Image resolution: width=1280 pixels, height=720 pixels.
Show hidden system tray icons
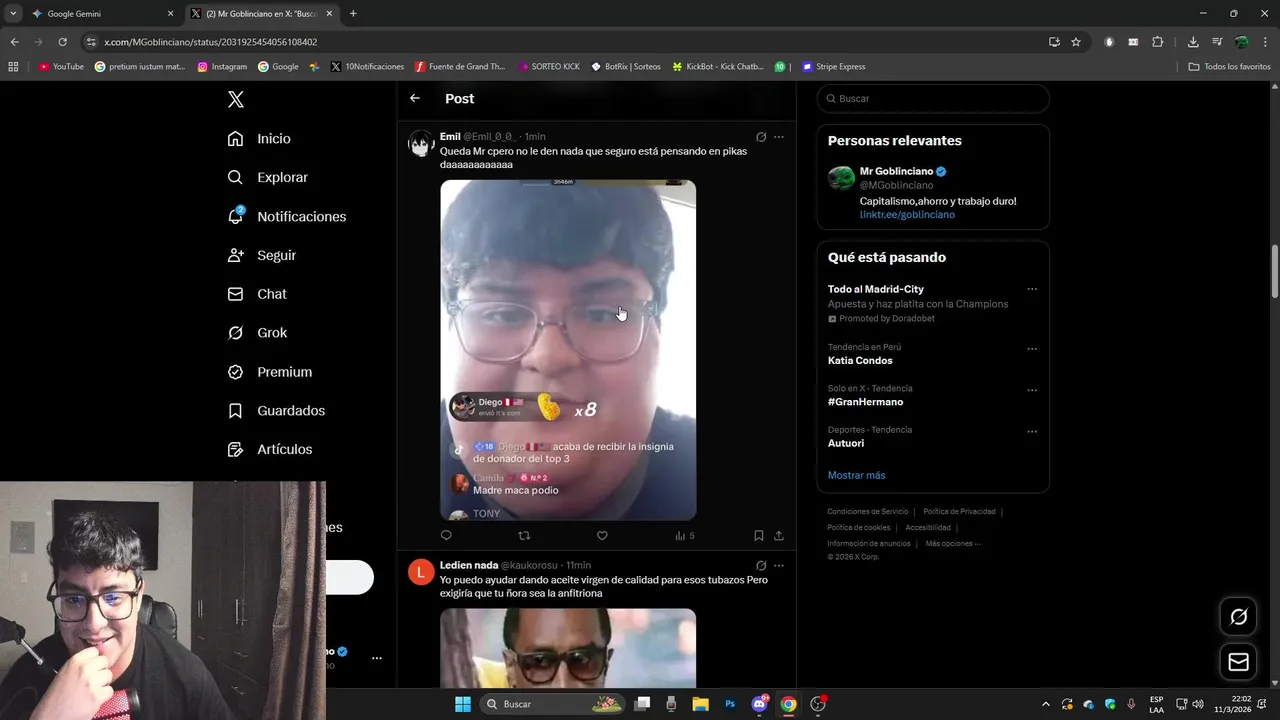[1045, 704]
